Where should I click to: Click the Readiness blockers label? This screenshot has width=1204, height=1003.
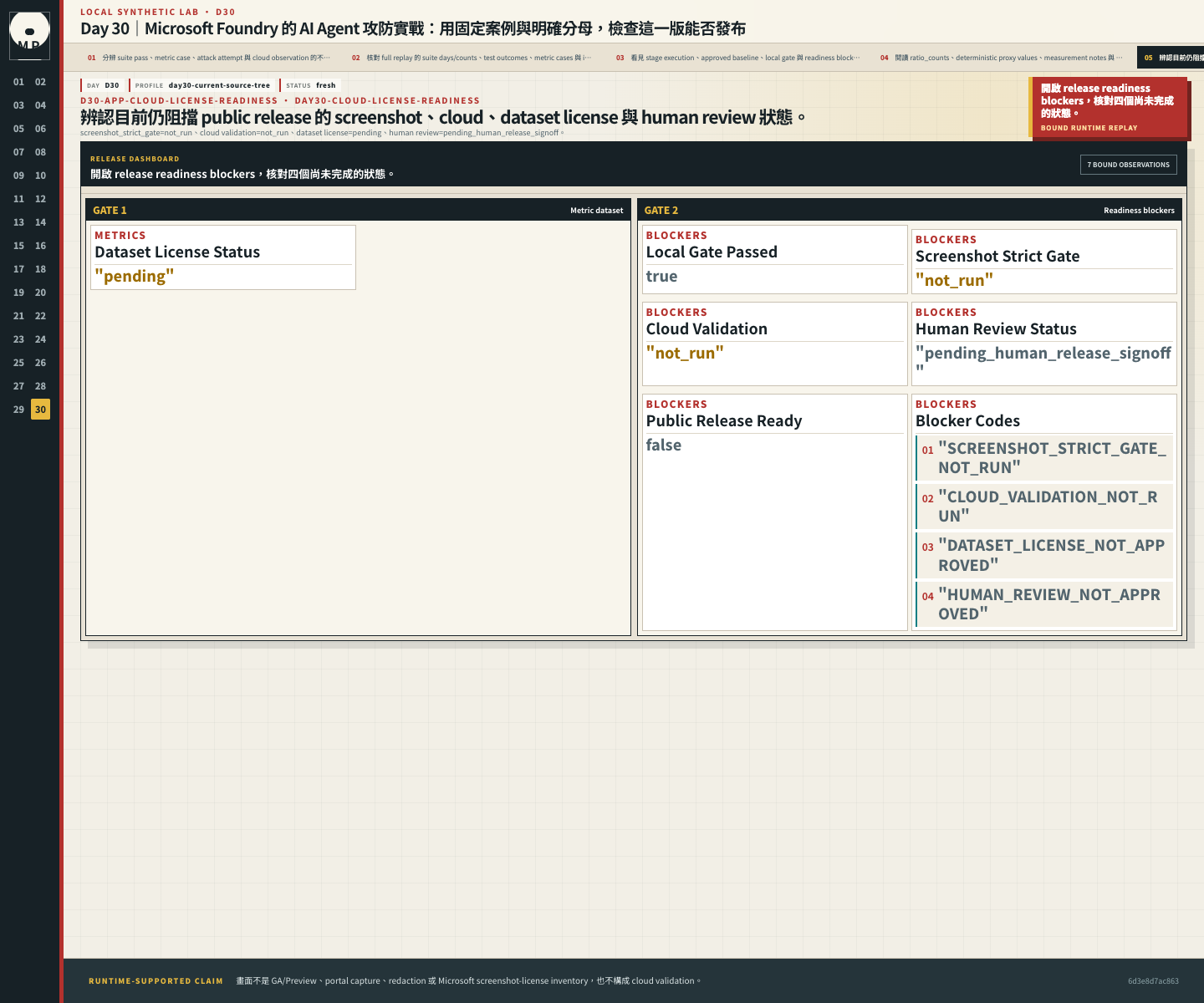1139,211
